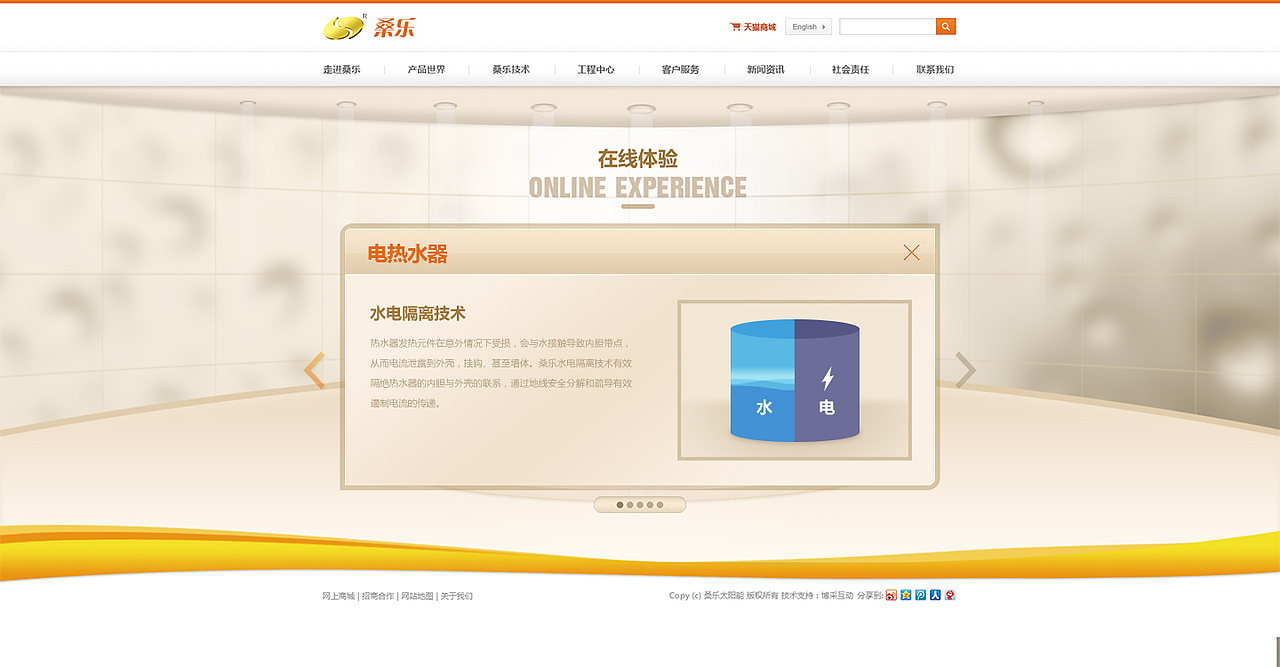Viewport: 1280px width, 667px height.
Task: Select the fourth pagination dot
Action: [x=650, y=505]
